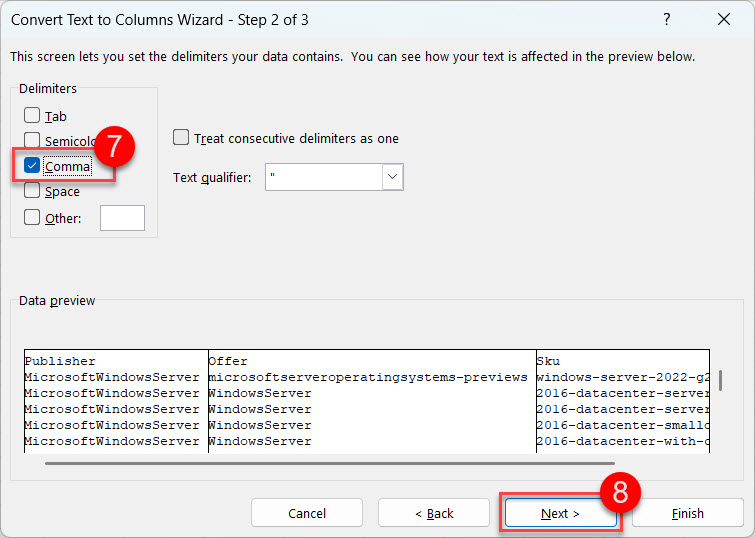Click the custom Other delimiter text box
The height and width of the screenshot is (538, 755).
point(122,218)
